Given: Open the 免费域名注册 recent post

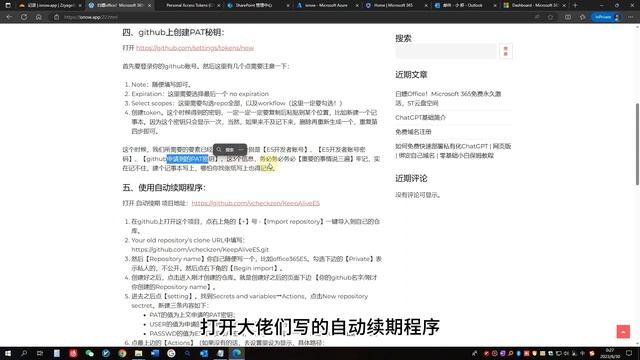Looking at the screenshot, I should (x=413, y=132).
